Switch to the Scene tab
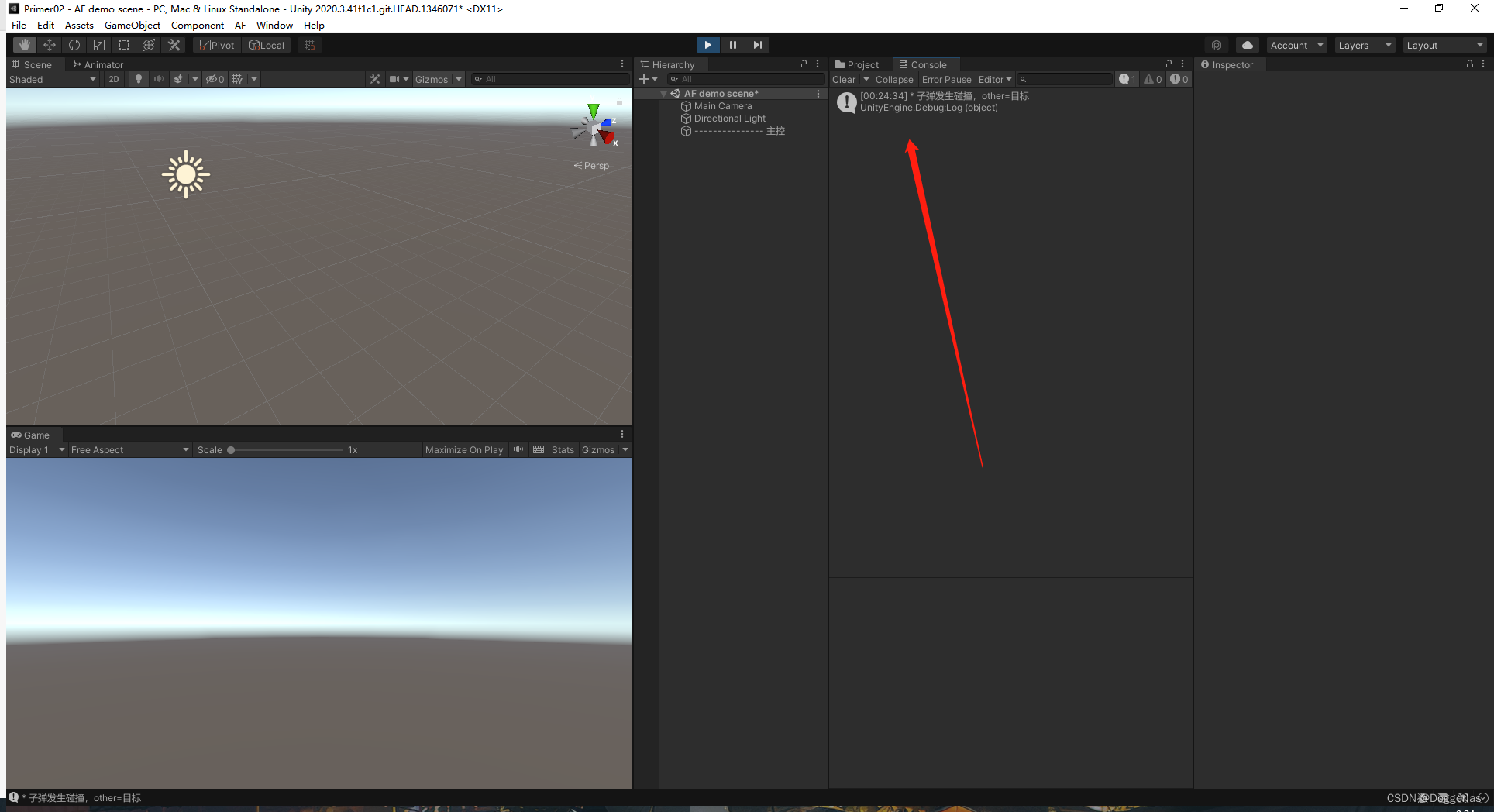Image resolution: width=1494 pixels, height=812 pixels. pos(33,64)
